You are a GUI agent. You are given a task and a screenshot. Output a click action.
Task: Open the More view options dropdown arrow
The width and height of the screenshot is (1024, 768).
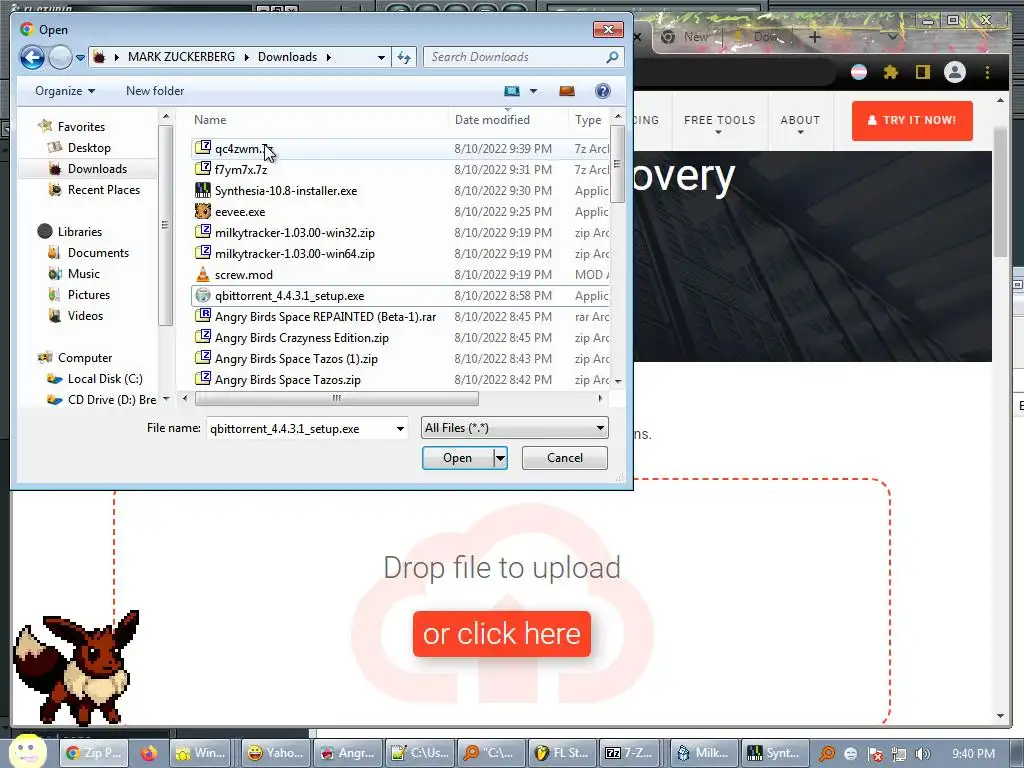point(534,91)
